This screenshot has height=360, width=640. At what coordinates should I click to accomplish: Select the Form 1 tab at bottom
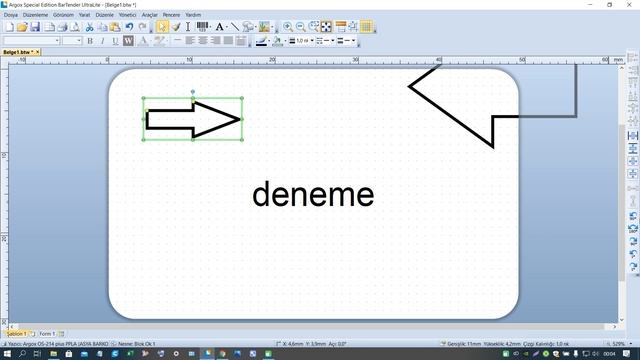tap(47, 334)
